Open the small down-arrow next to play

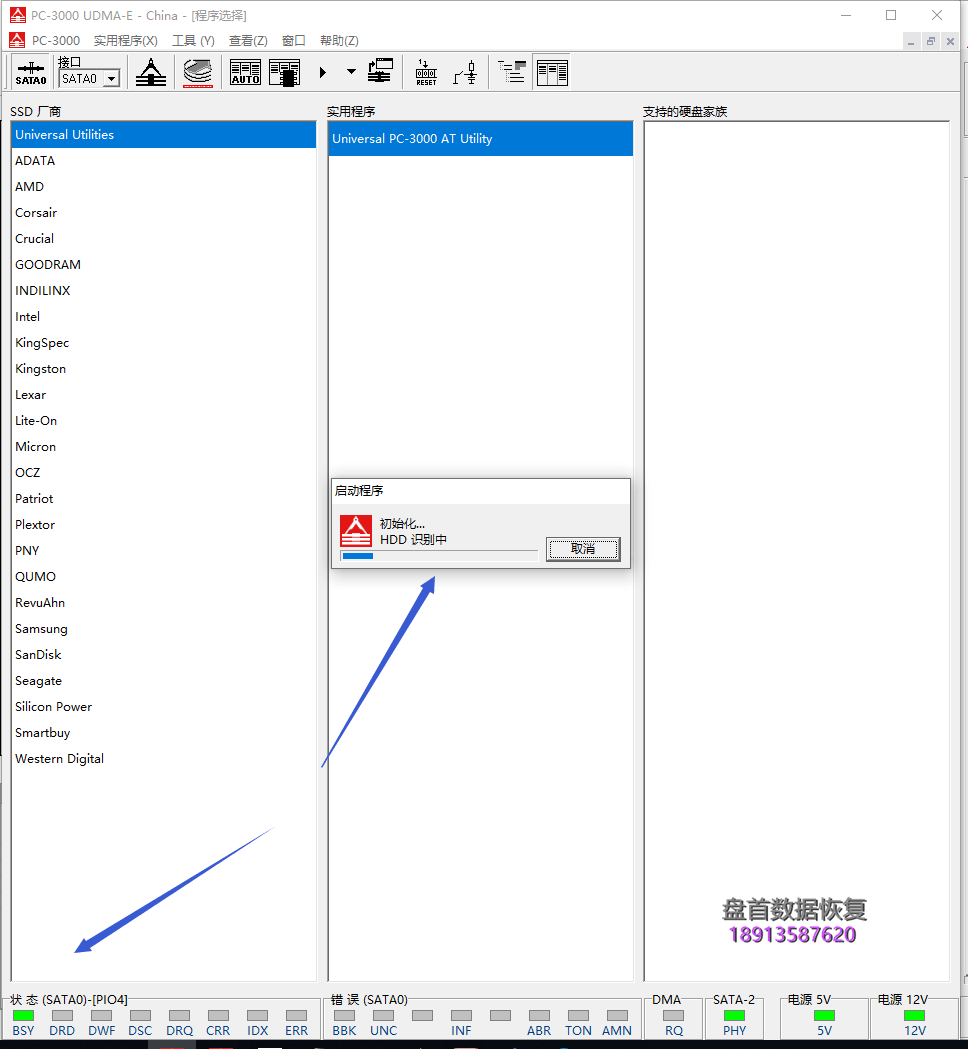pos(351,72)
